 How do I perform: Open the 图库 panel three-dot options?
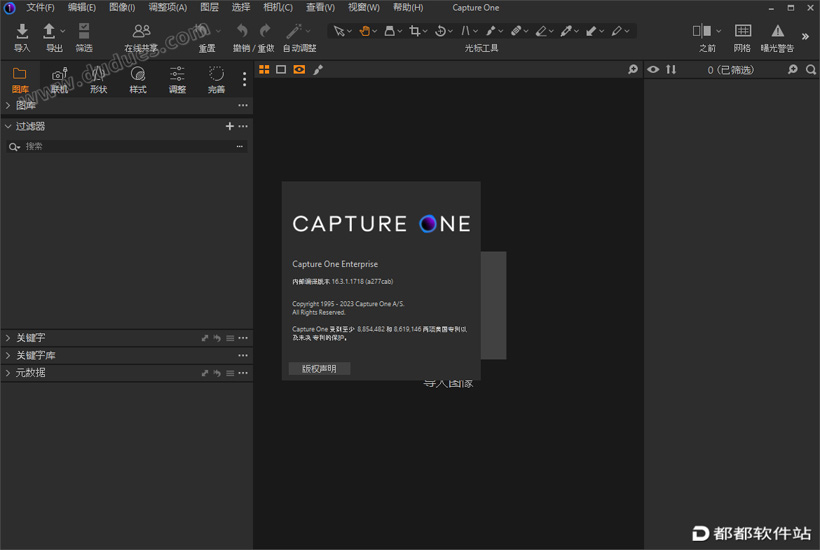click(243, 105)
